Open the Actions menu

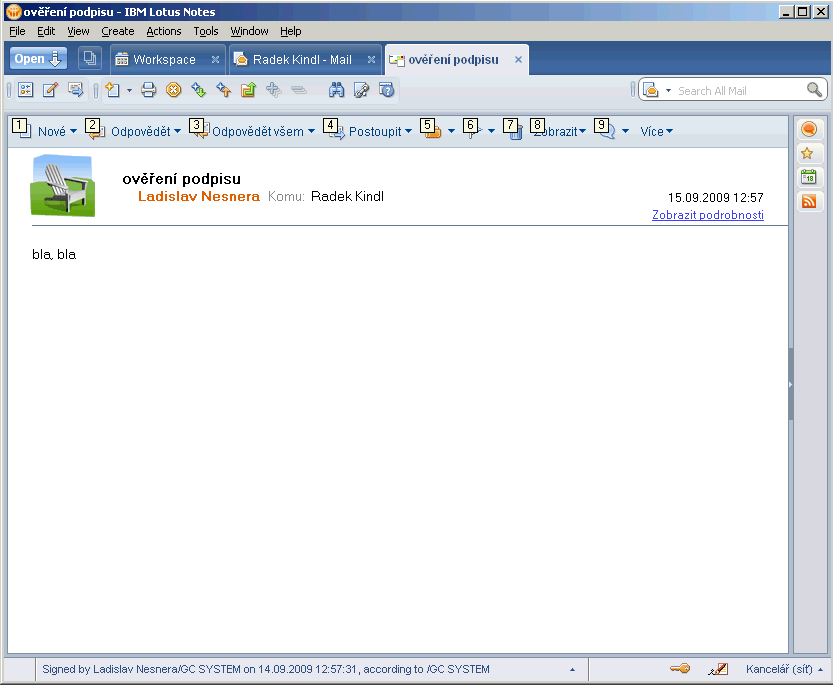coord(163,31)
